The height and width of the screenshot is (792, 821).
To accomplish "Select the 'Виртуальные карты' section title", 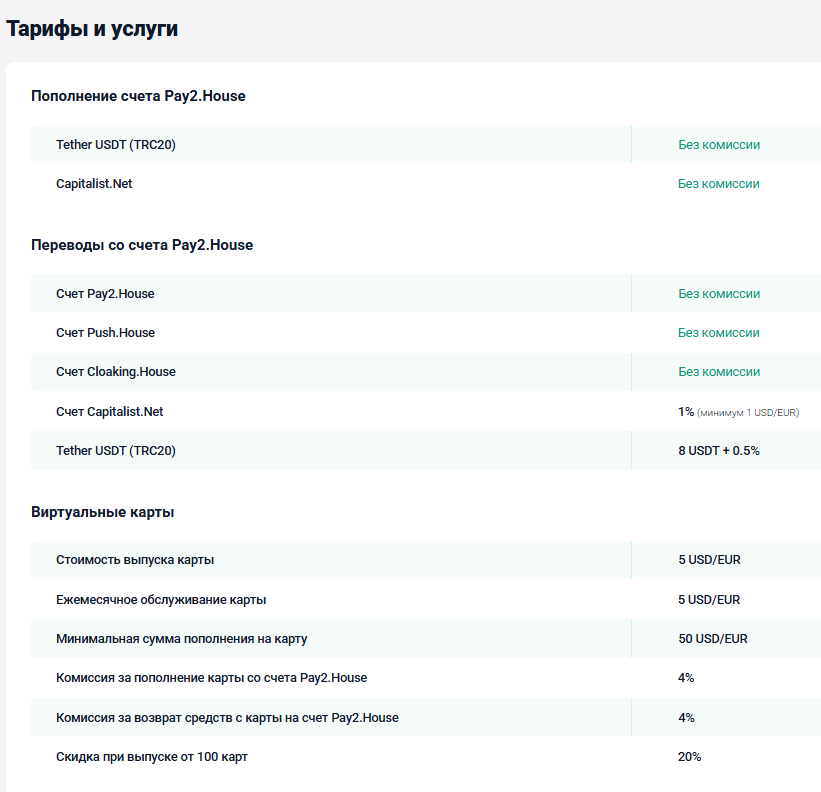I will point(103,512).
